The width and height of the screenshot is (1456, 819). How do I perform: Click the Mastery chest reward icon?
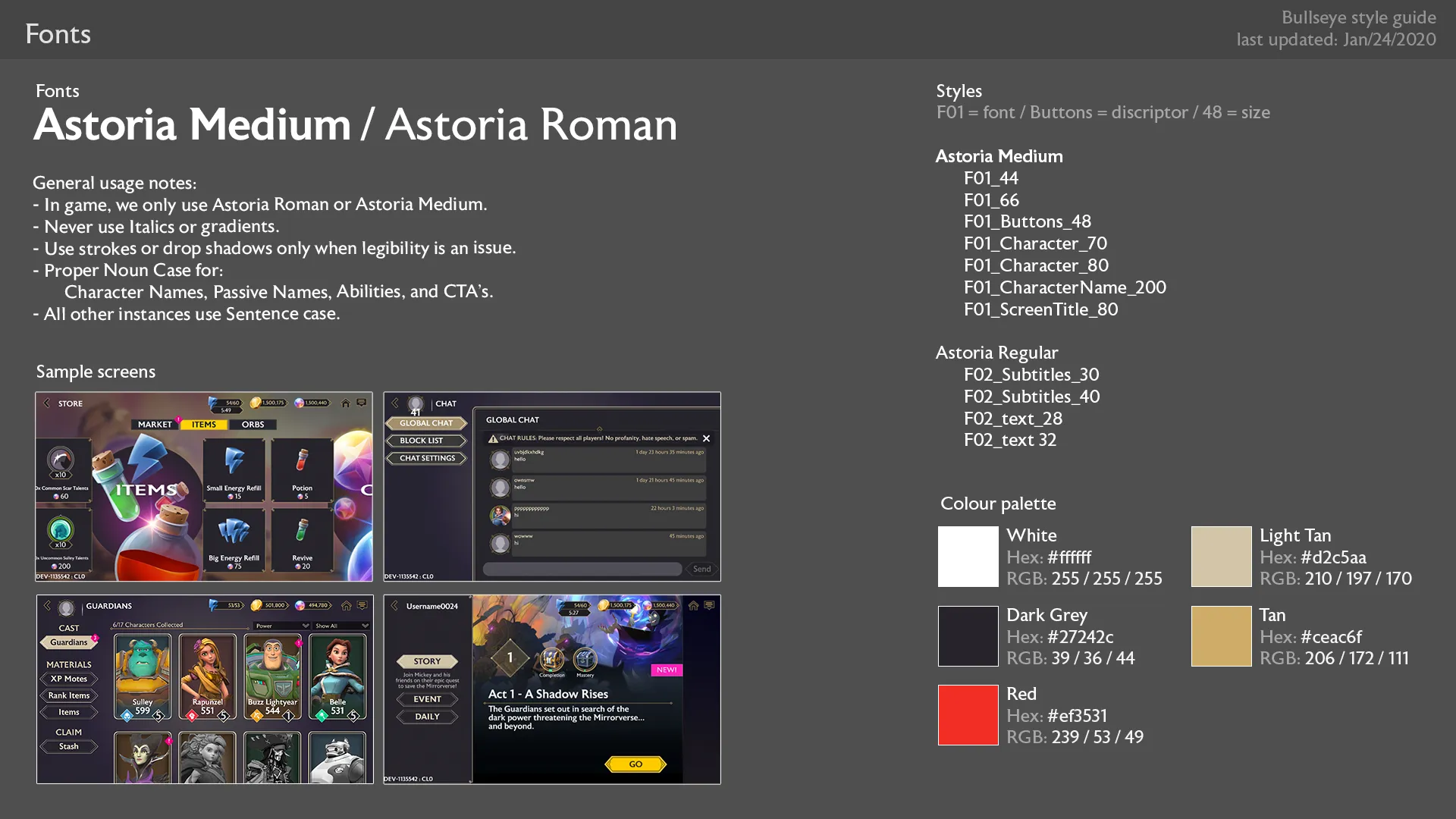[x=585, y=659]
